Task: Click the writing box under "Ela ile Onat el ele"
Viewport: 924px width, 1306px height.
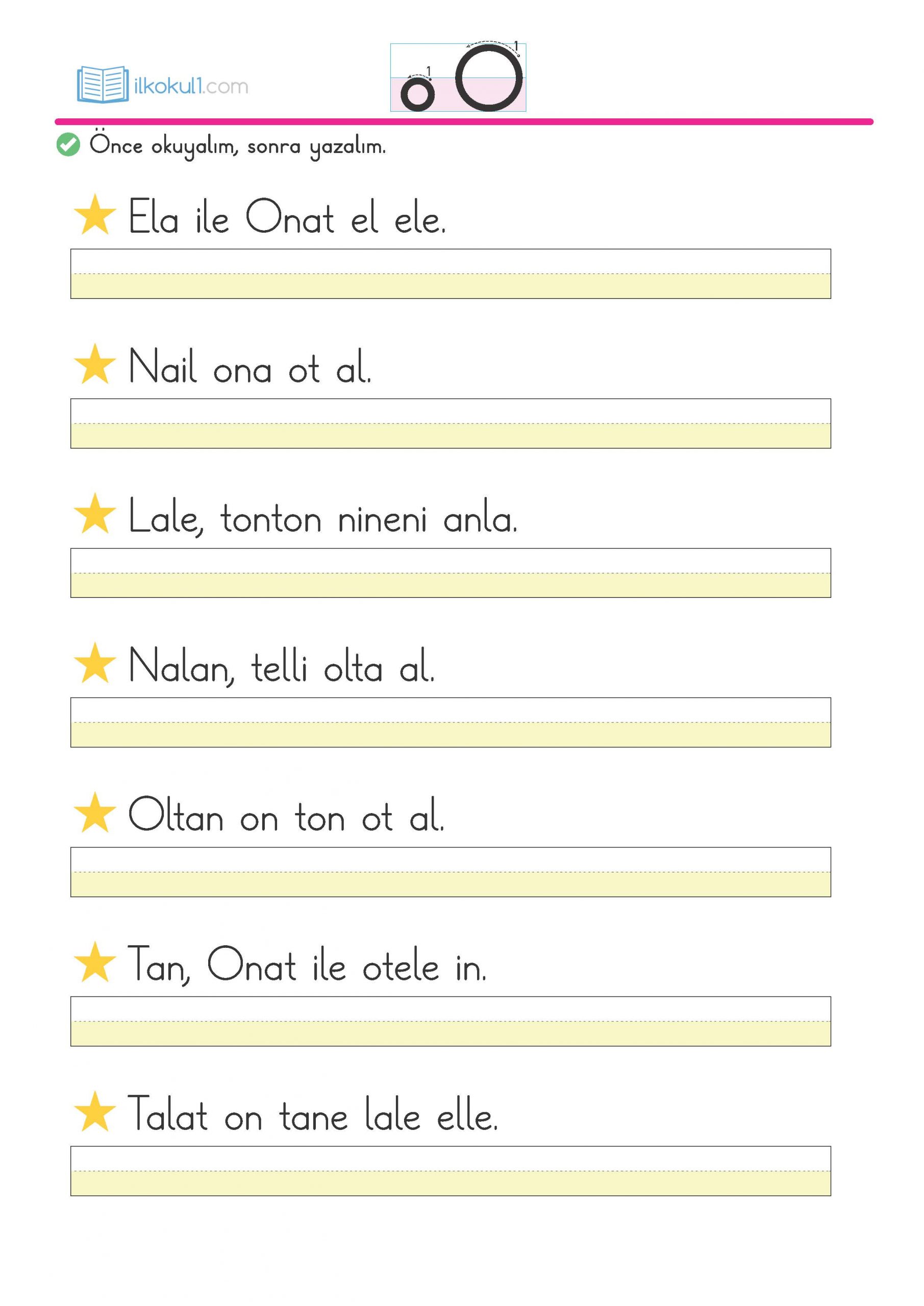Action: (450, 273)
